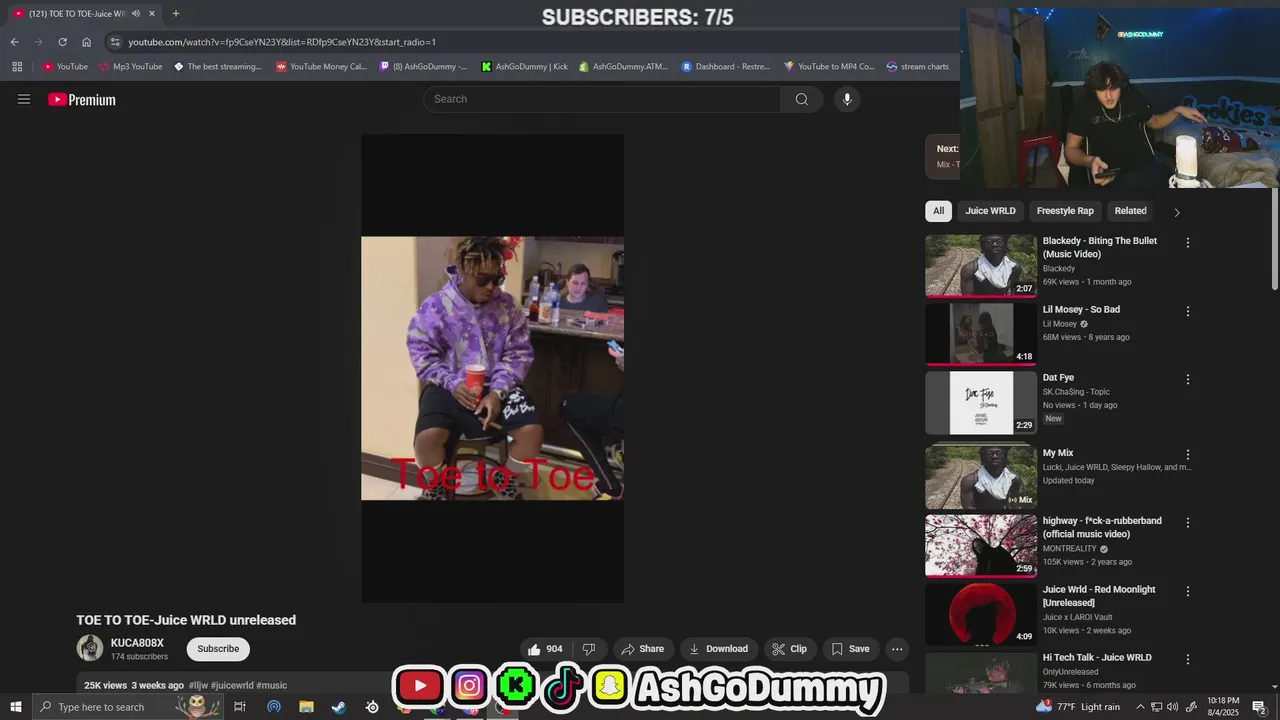
Task: Share the TOE TO TOE video
Action: point(642,649)
